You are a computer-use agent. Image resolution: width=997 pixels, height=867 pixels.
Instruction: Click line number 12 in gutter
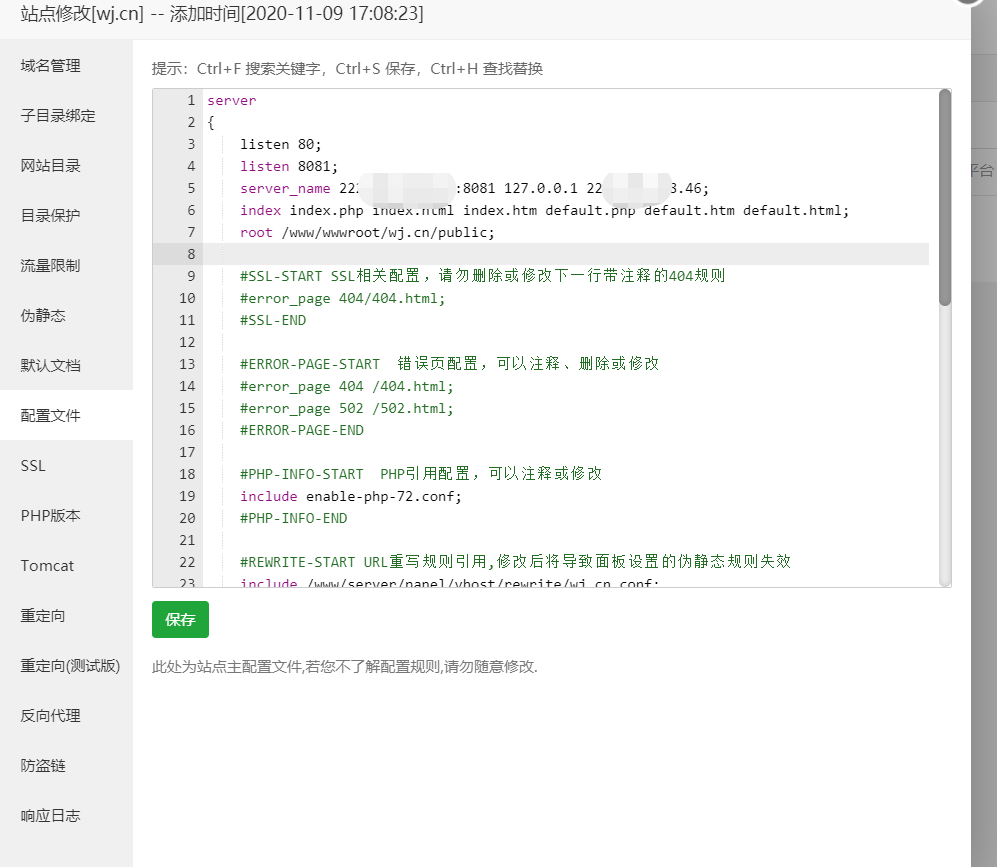[x=187, y=342]
